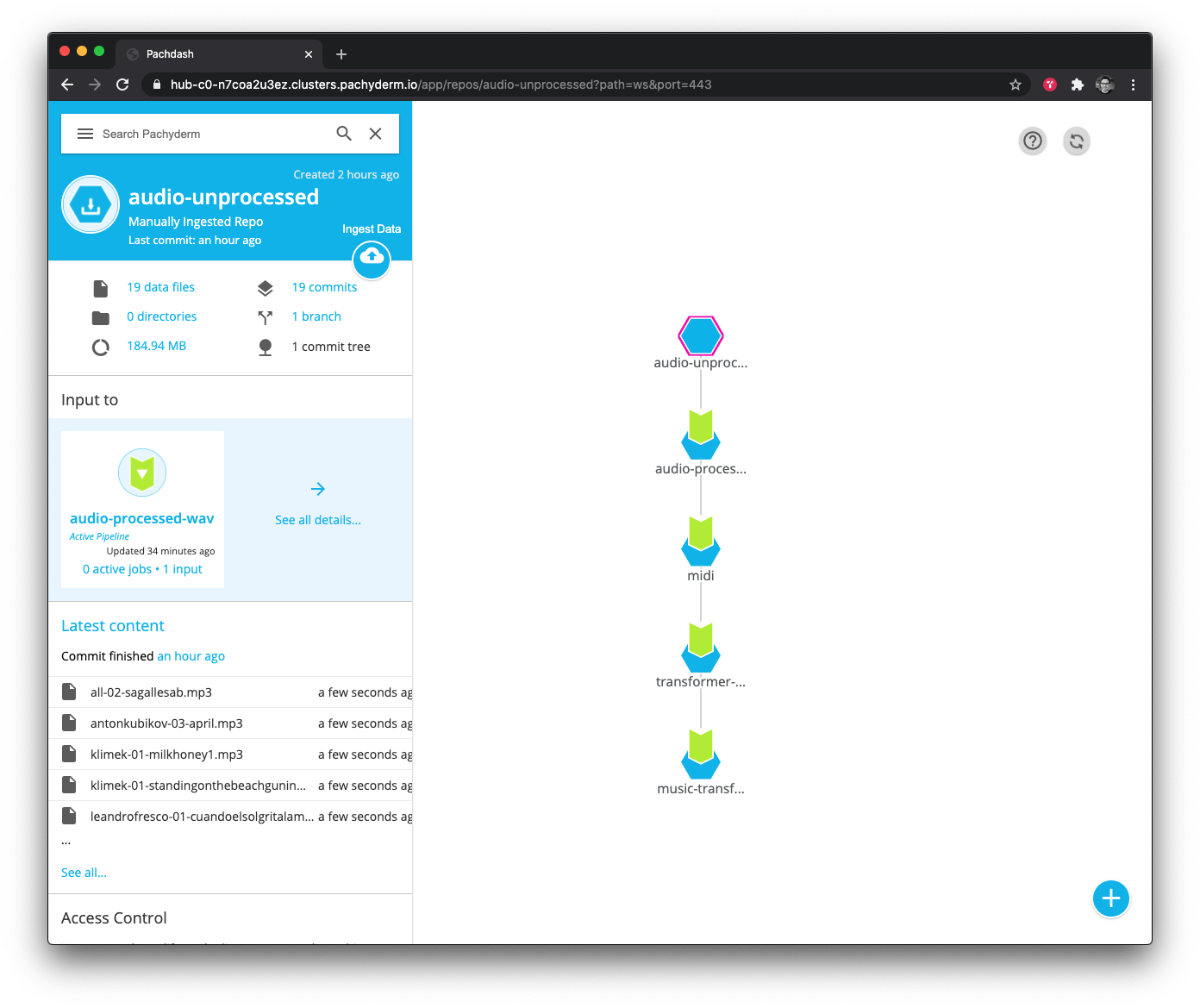Click the browser address bar URL
The image size is (1200, 1008).
(441, 85)
